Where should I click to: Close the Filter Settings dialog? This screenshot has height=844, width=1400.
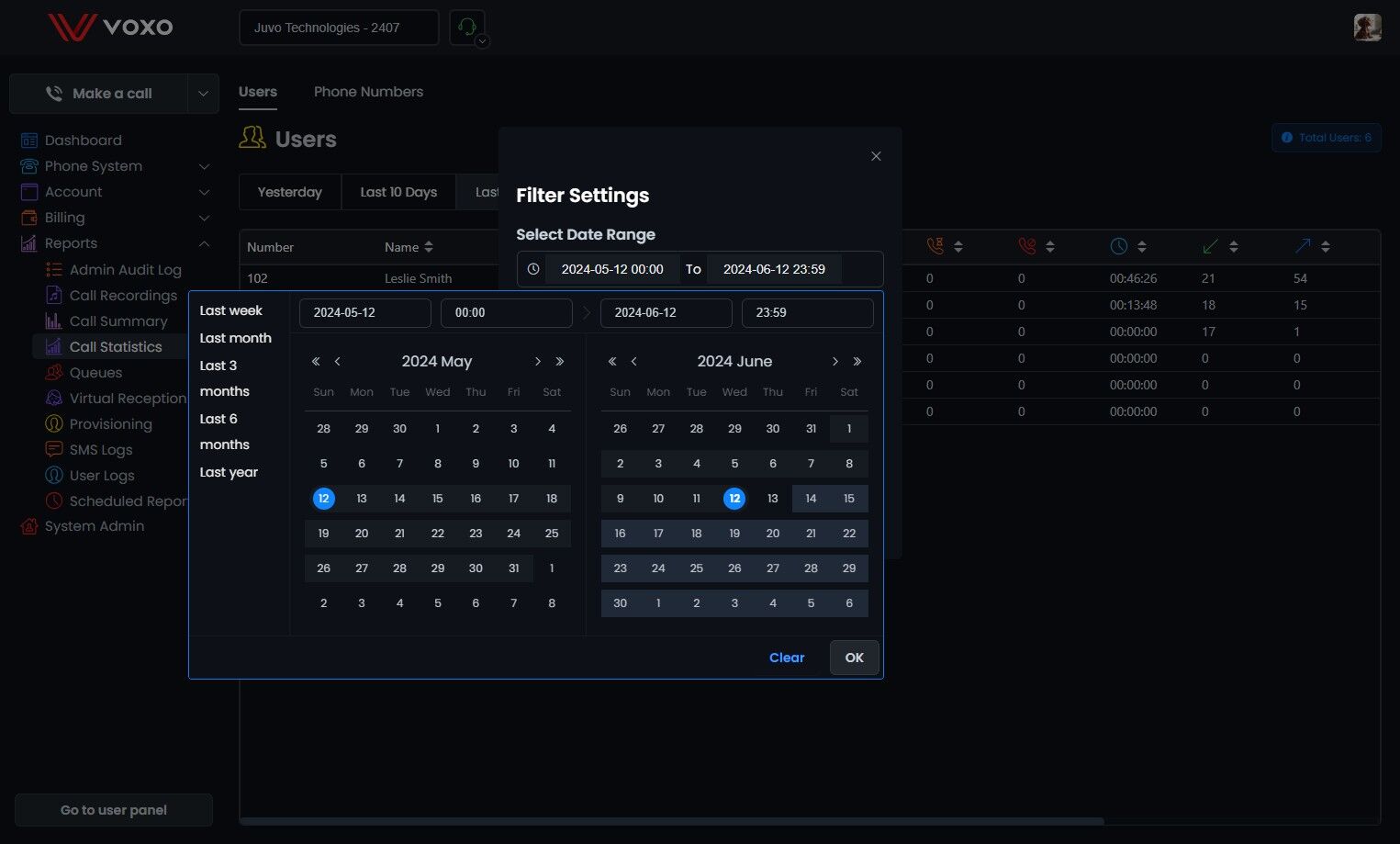(876, 156)
